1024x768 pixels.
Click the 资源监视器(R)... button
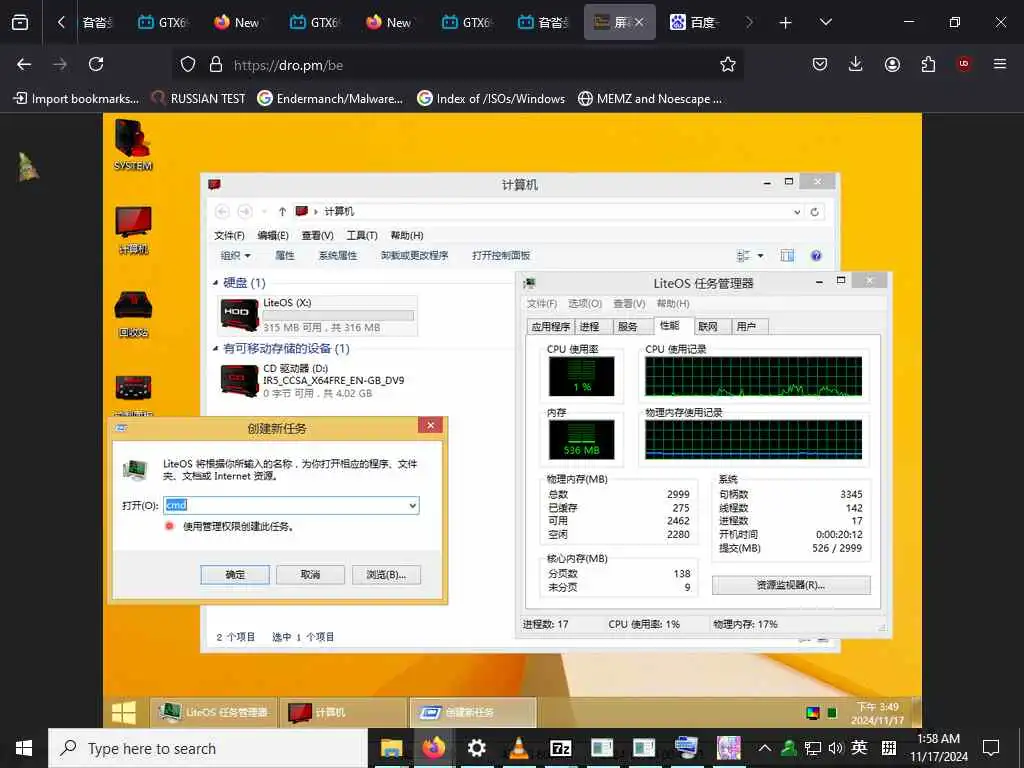[x=791, y=585]
